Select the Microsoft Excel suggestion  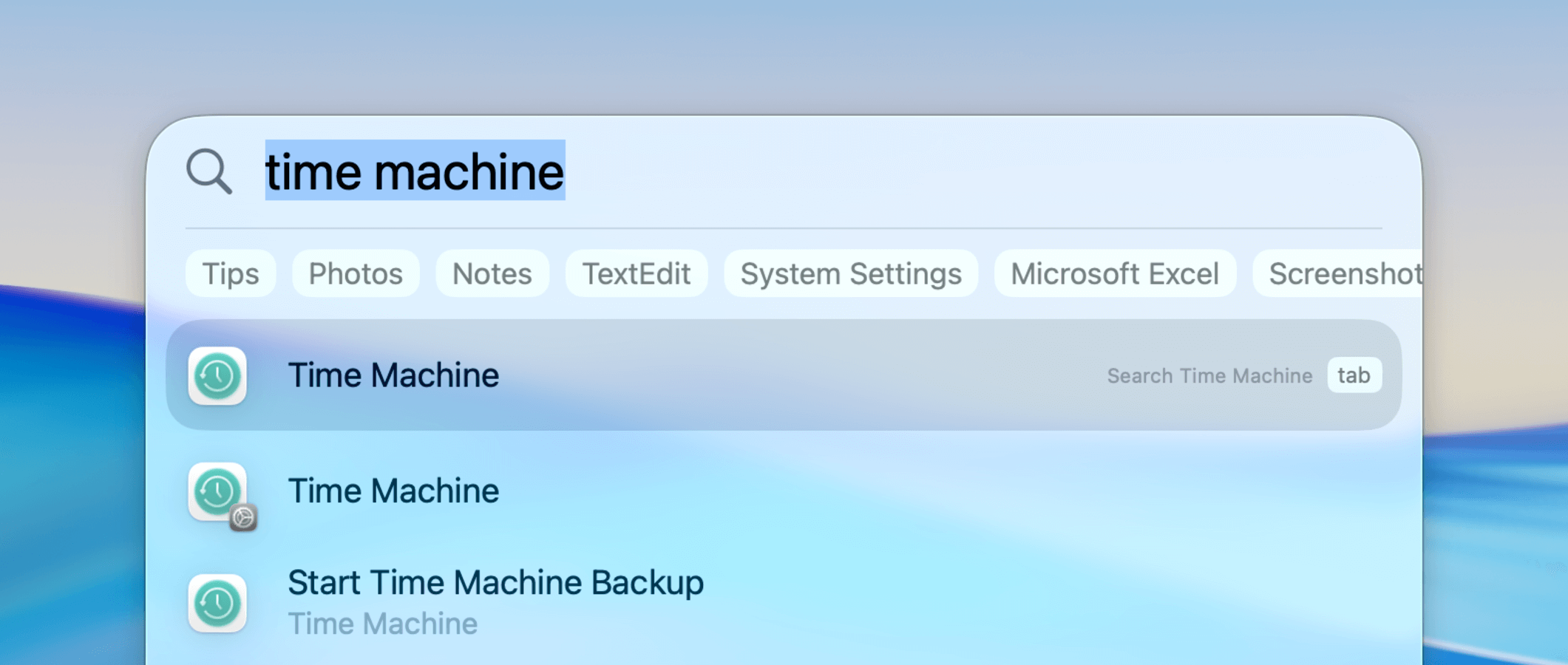[x=1115, y=273]
